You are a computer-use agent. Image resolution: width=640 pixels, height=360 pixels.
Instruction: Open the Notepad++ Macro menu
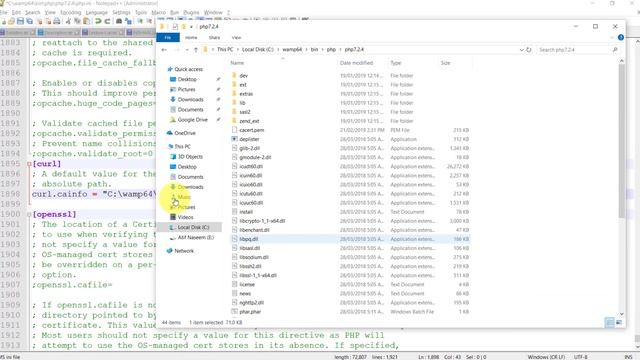158,13
